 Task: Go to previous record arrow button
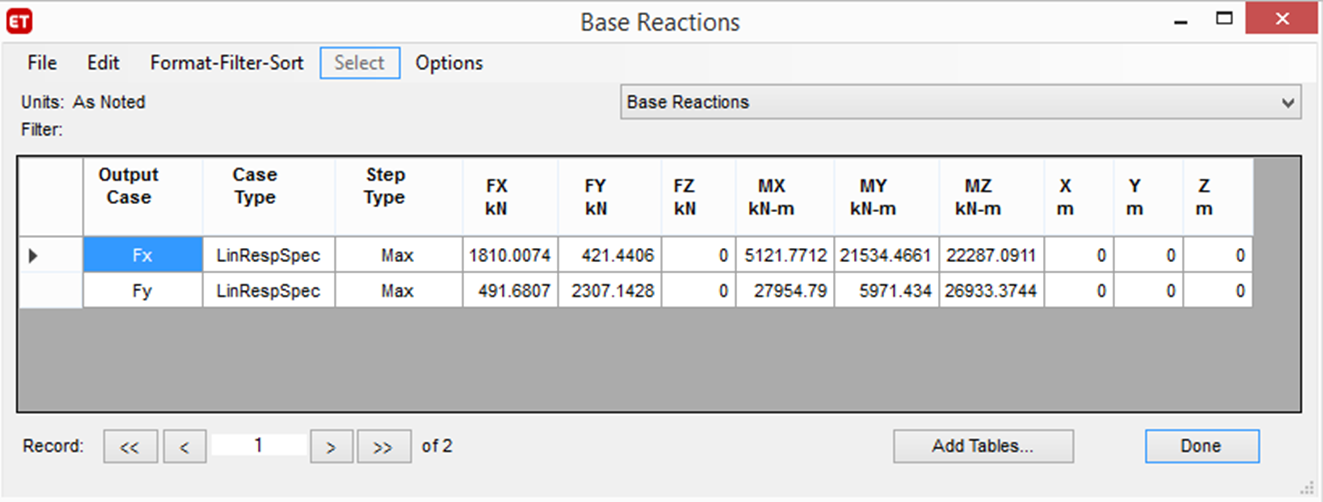coord(184,447)
